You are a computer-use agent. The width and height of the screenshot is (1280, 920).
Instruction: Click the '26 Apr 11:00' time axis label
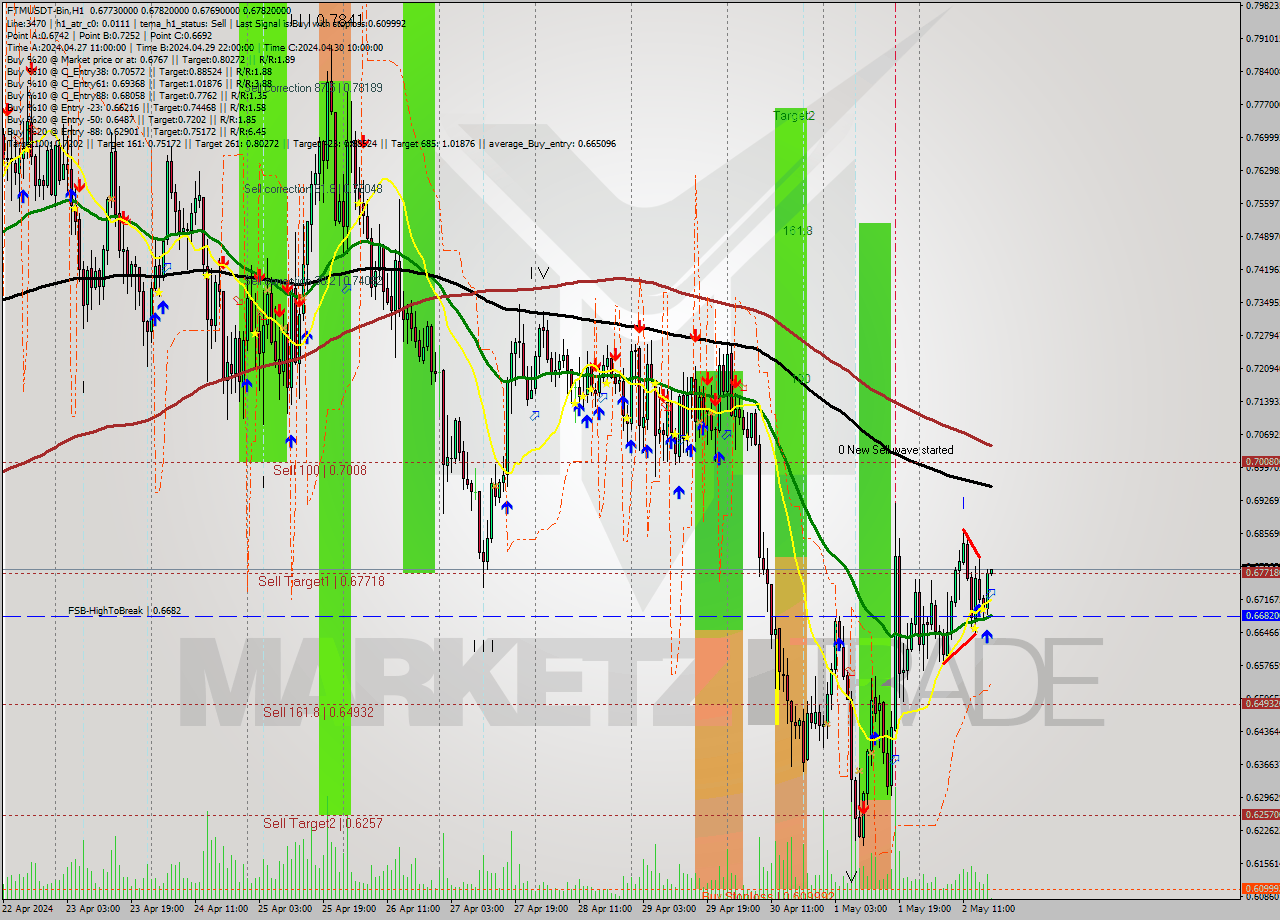click(x=413, y=909)
